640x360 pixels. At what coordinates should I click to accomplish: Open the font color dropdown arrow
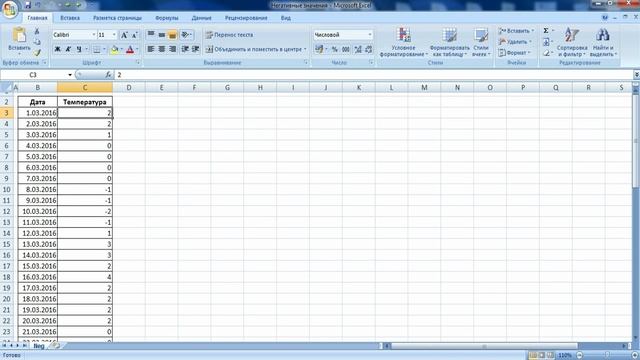(137, 49)
